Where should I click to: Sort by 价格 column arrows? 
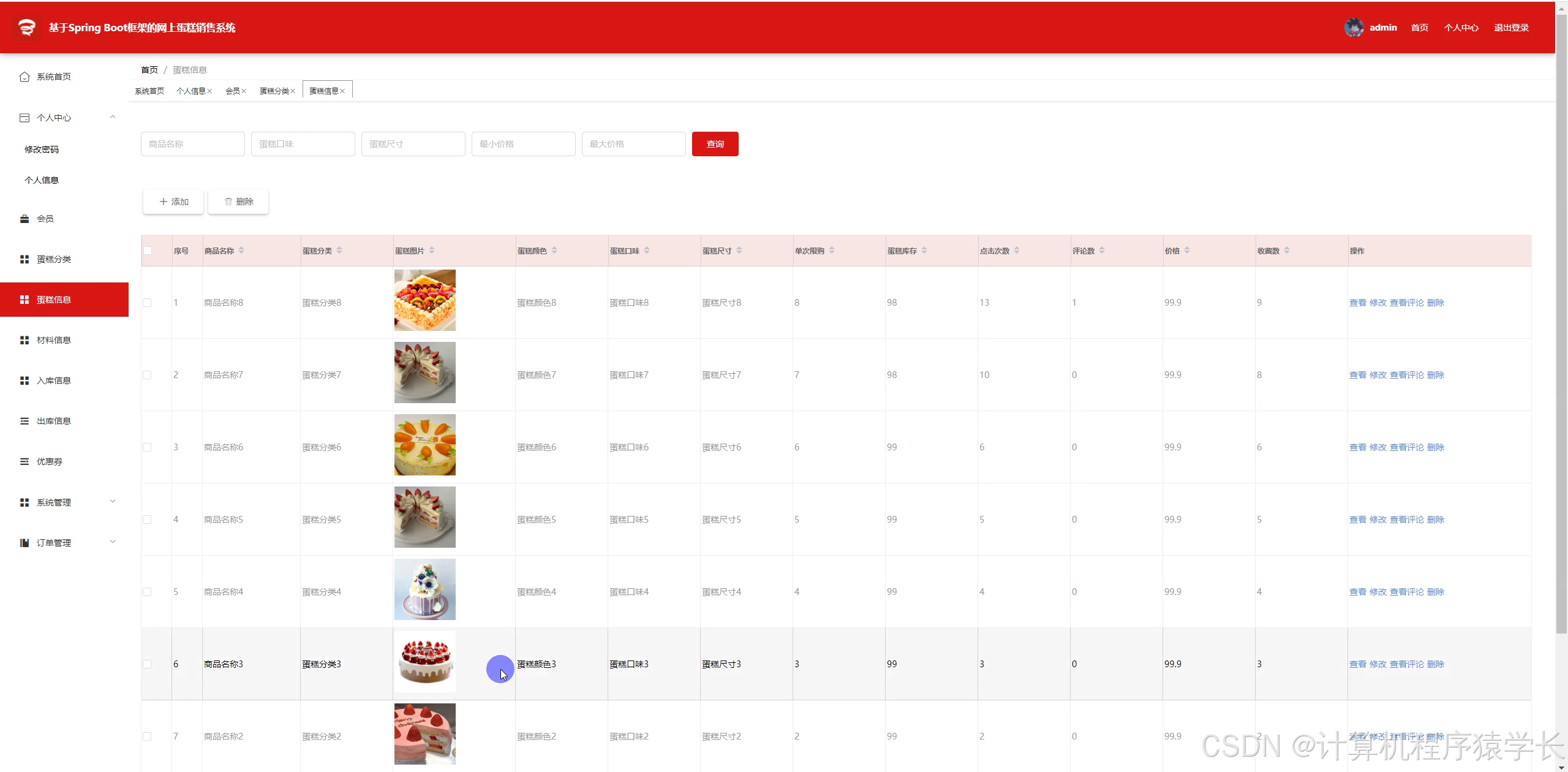(x=1187, y=251)
